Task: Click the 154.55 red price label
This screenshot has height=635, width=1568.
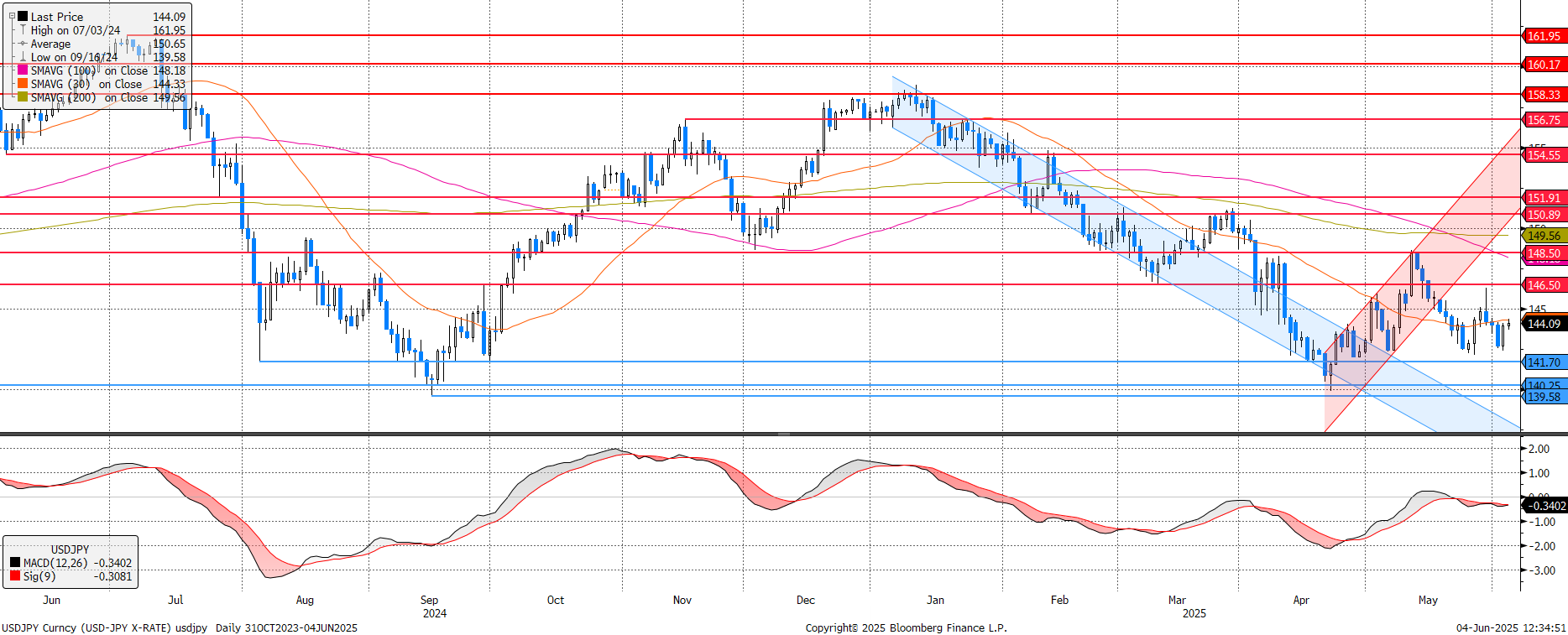Action: tap(1544, 155)
